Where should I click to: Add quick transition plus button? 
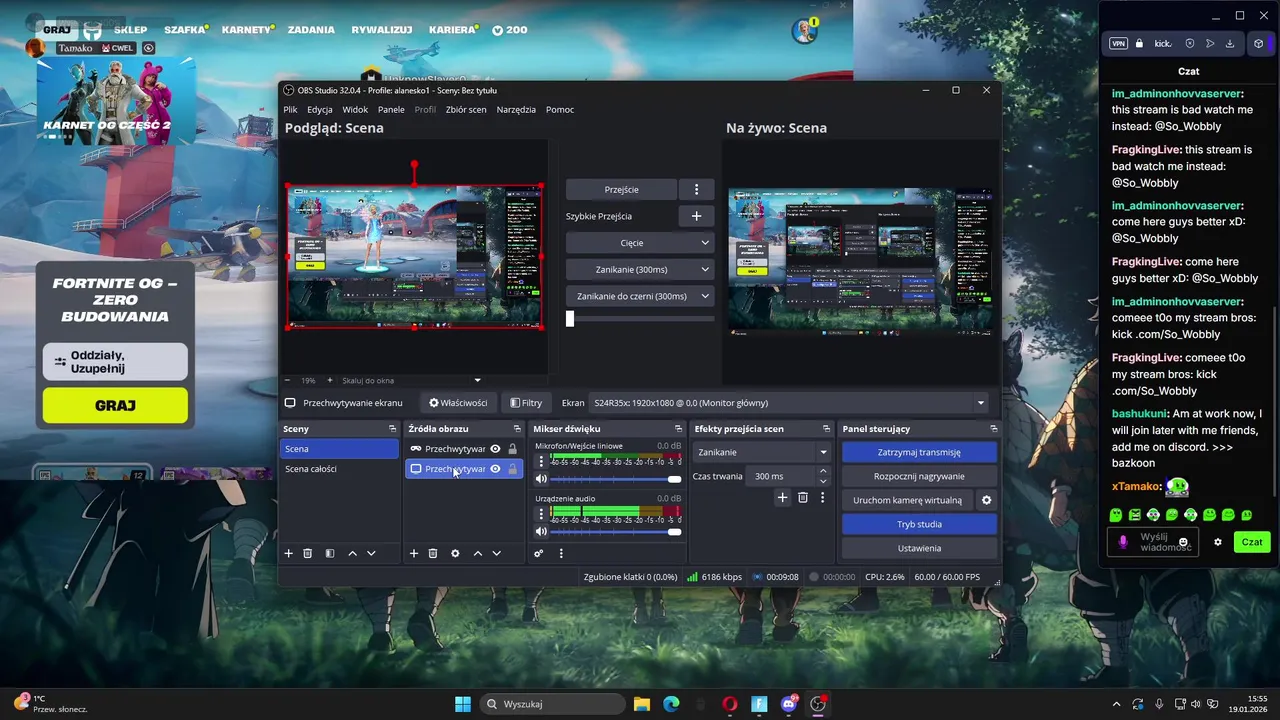tap(696, 216)
